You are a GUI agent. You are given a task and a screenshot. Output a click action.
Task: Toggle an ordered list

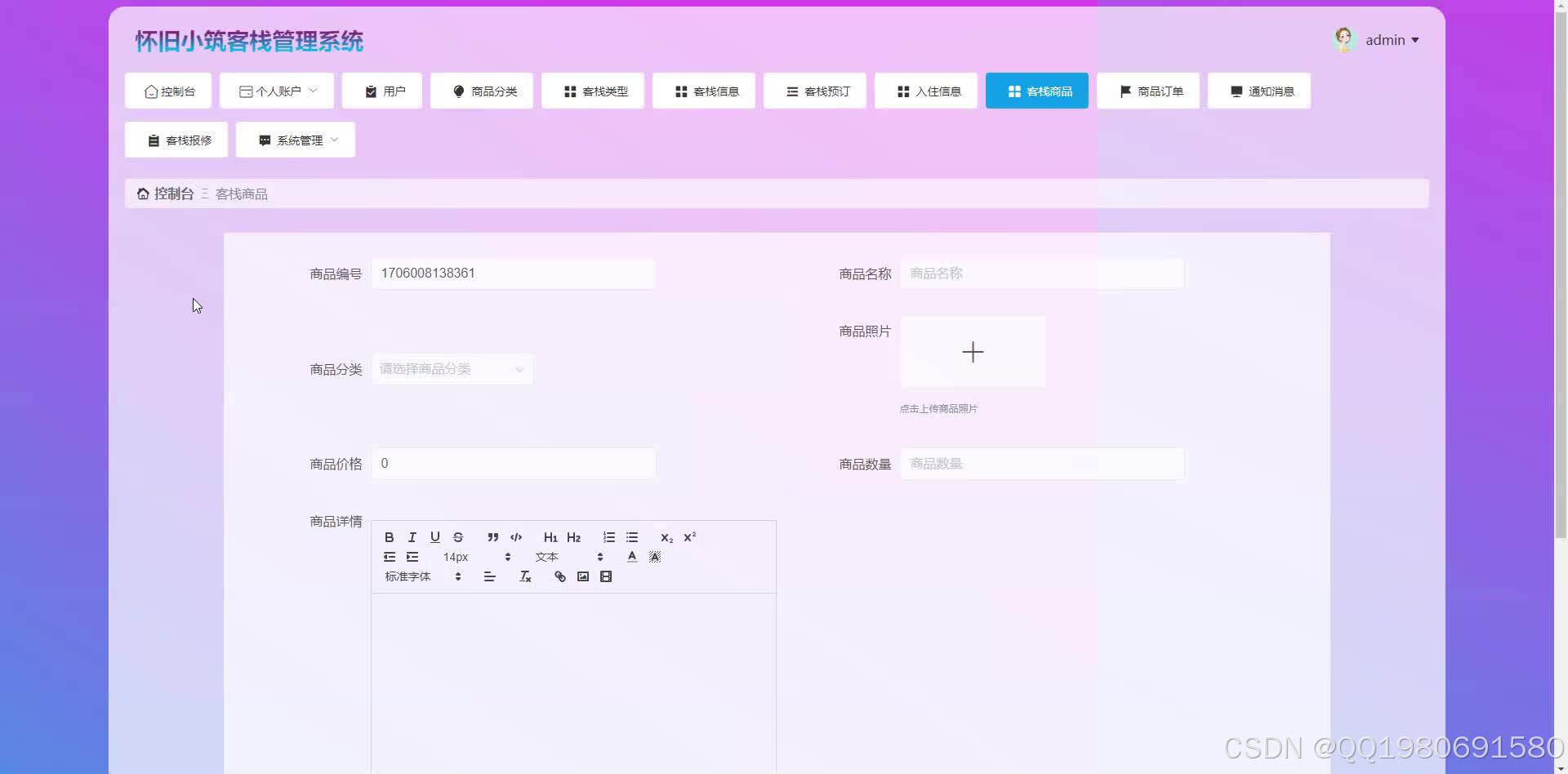(x=609, y=537)
